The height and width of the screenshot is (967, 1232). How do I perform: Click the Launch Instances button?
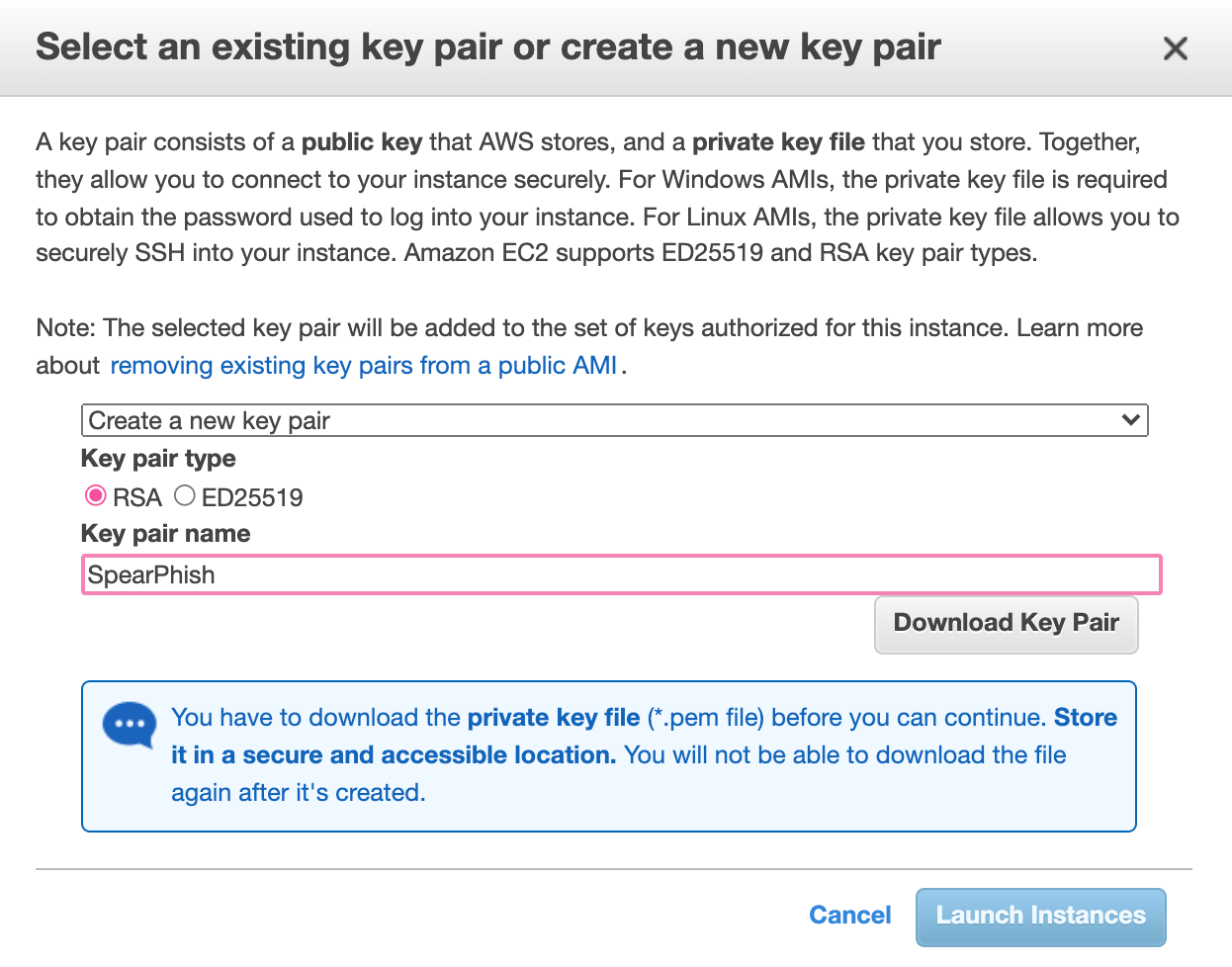1040,916
